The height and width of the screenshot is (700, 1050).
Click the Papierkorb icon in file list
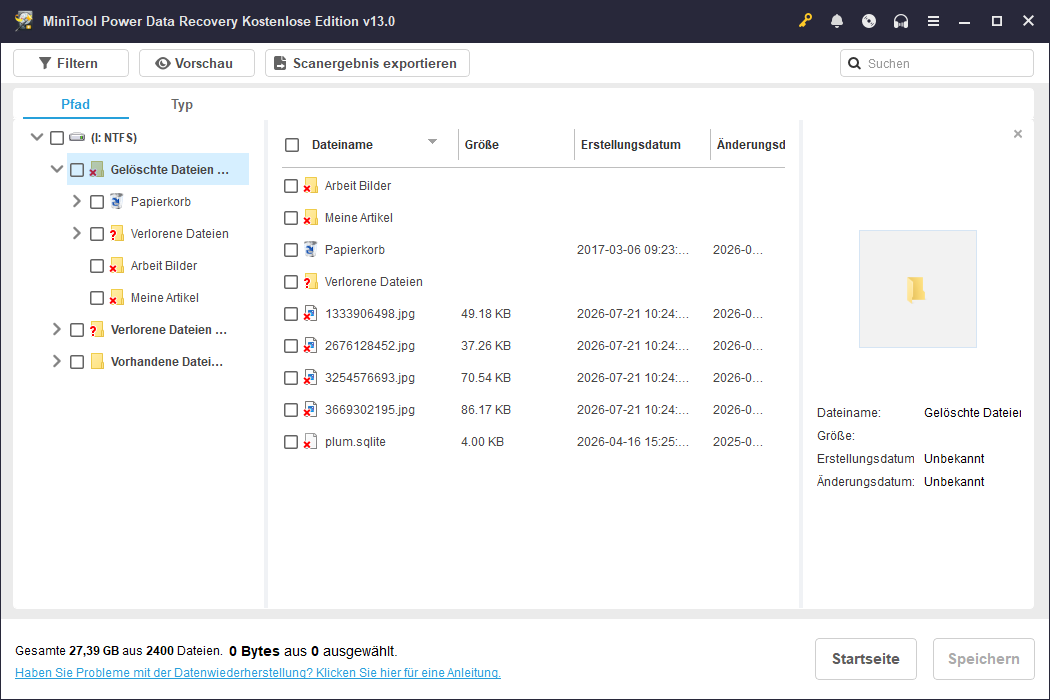(x=310, y=249)
